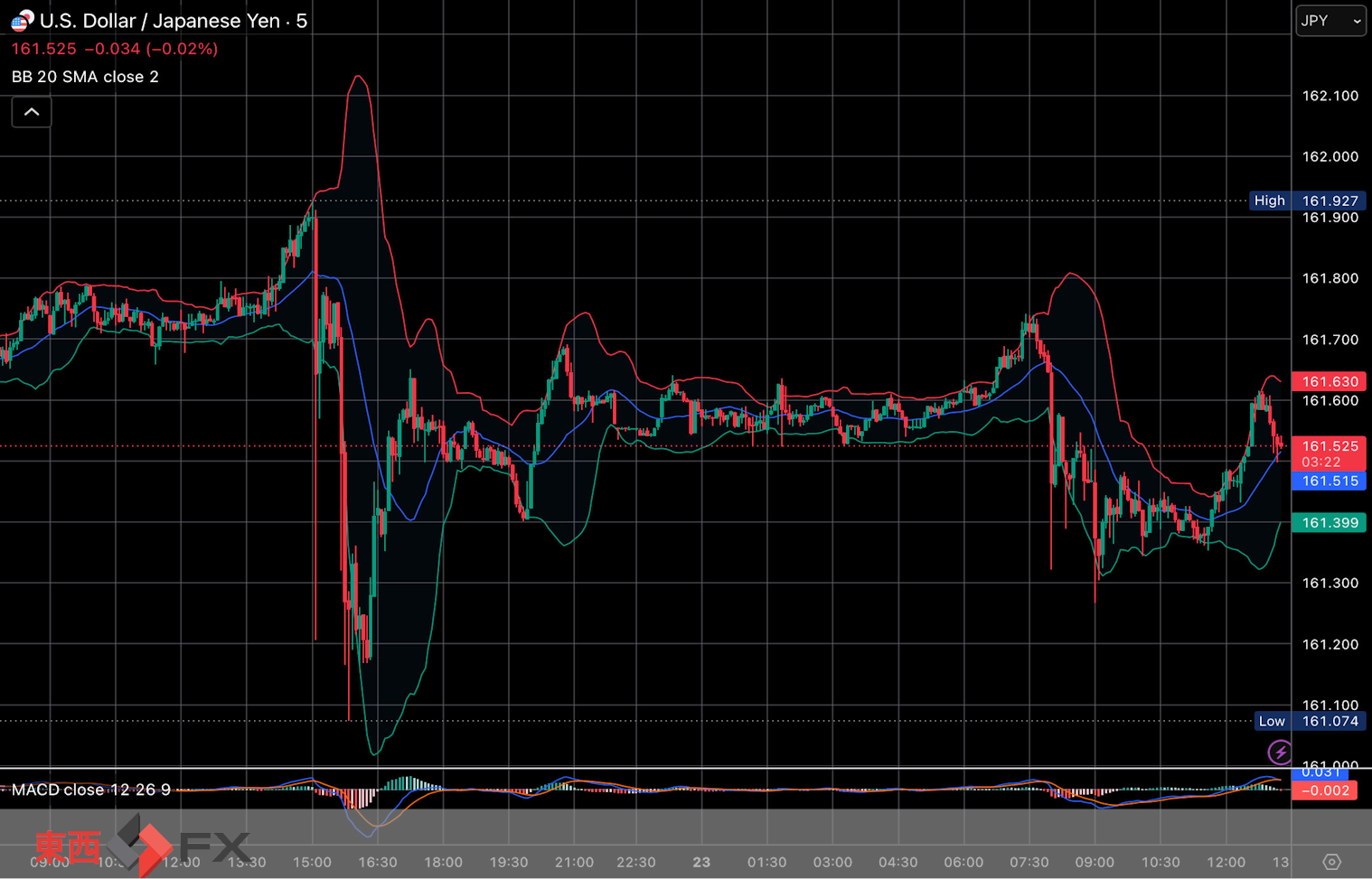Click the red -0.002 MACD value tag
The image size is (1372, 879).
1325,790
